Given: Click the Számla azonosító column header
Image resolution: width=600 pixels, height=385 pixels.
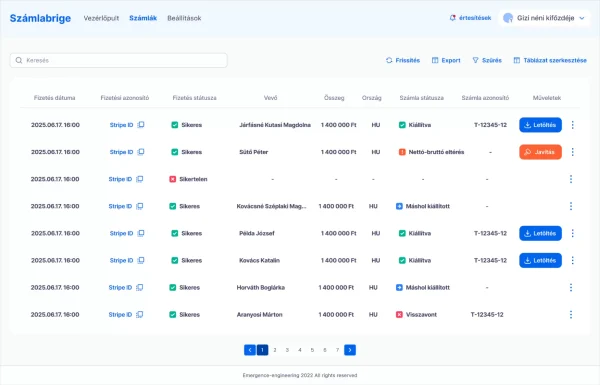Looking at the screenshot, I should tap(485, 98).
